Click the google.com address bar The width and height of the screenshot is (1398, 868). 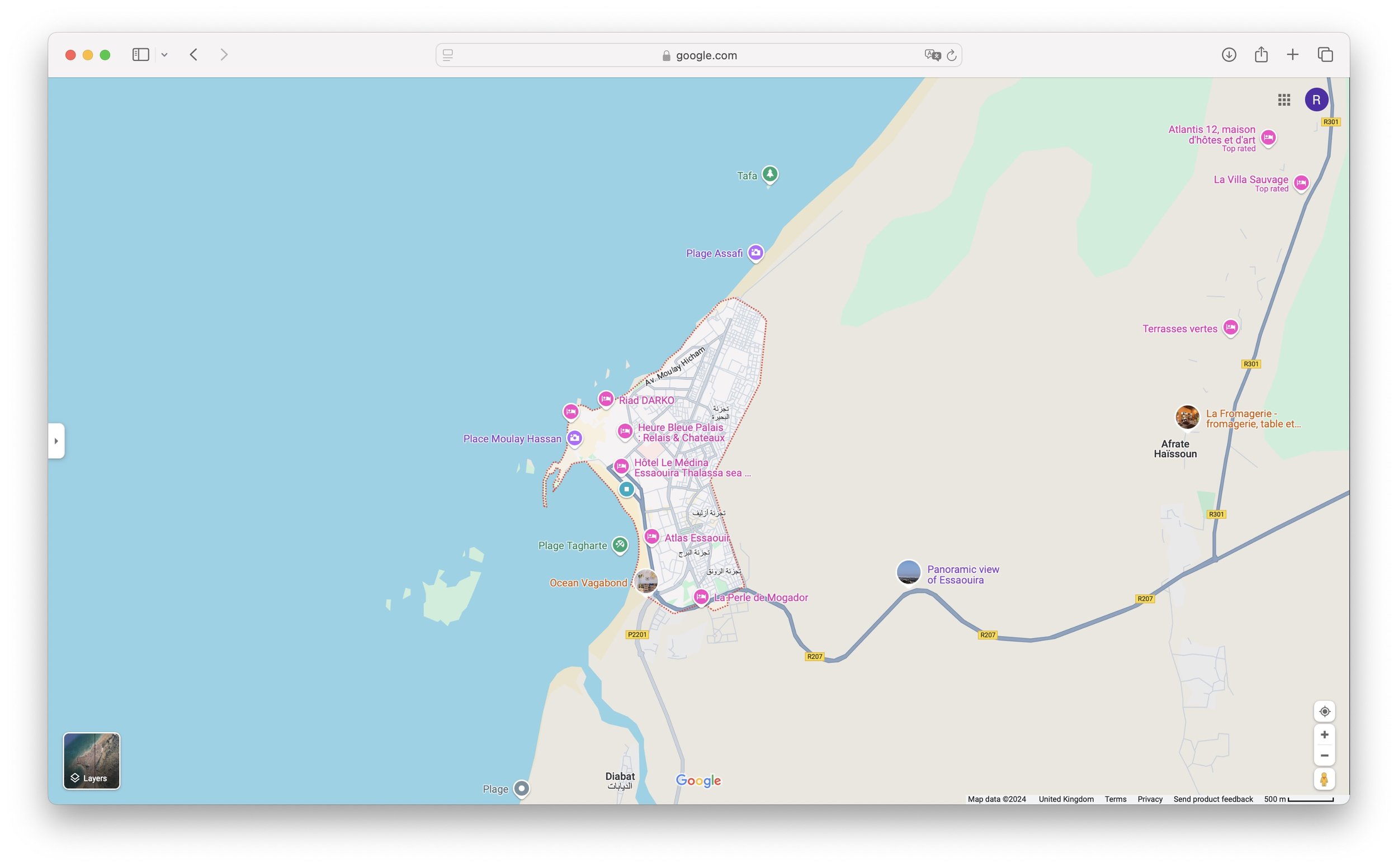tap(698, 55)
